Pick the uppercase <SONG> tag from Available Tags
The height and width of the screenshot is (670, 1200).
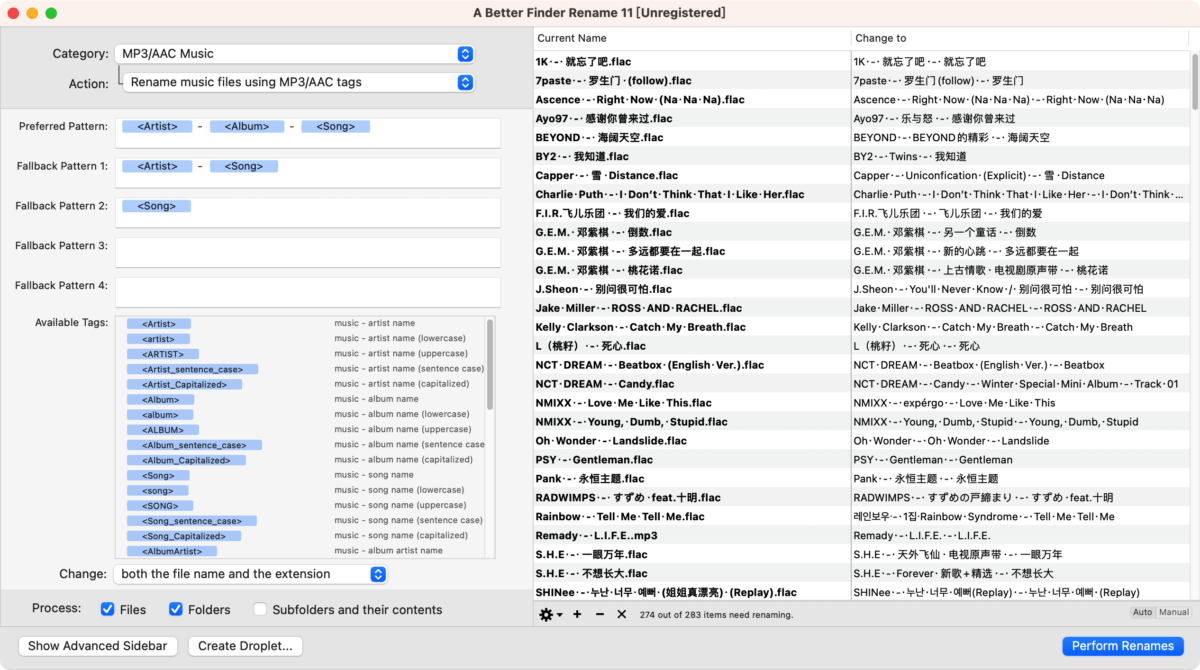click(161, 505)
